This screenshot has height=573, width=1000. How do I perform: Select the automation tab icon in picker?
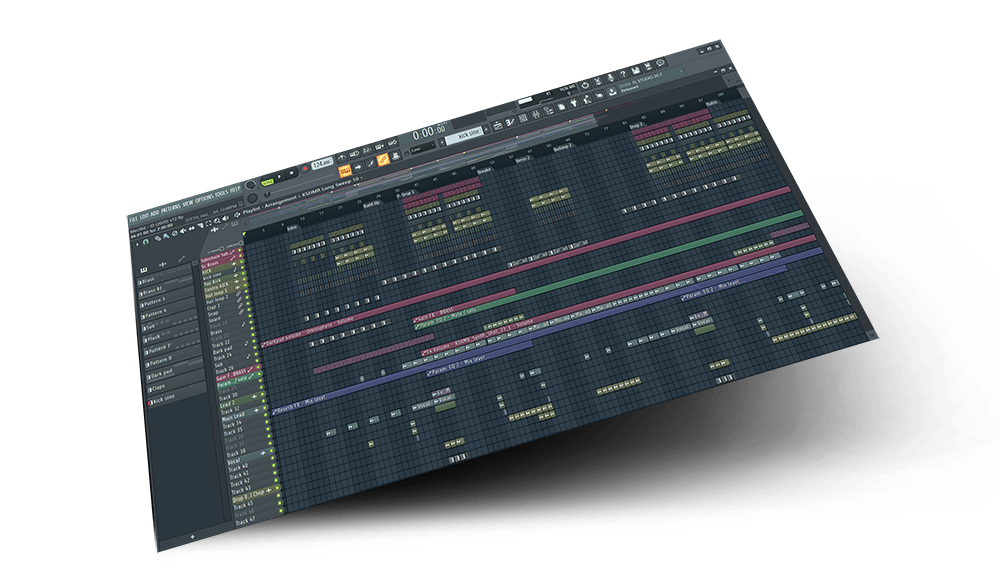tap(182, 259)
